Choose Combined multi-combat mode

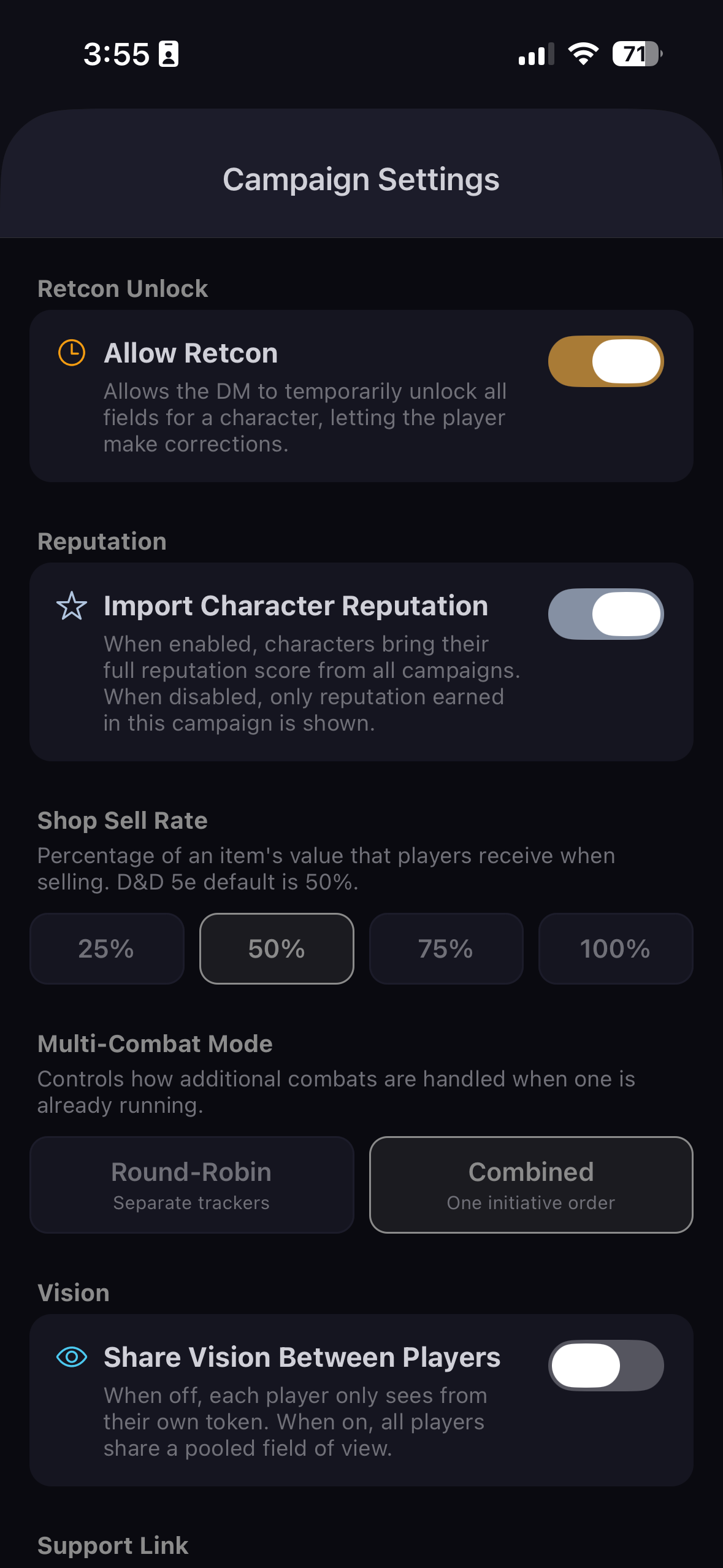pos(530,1184)
